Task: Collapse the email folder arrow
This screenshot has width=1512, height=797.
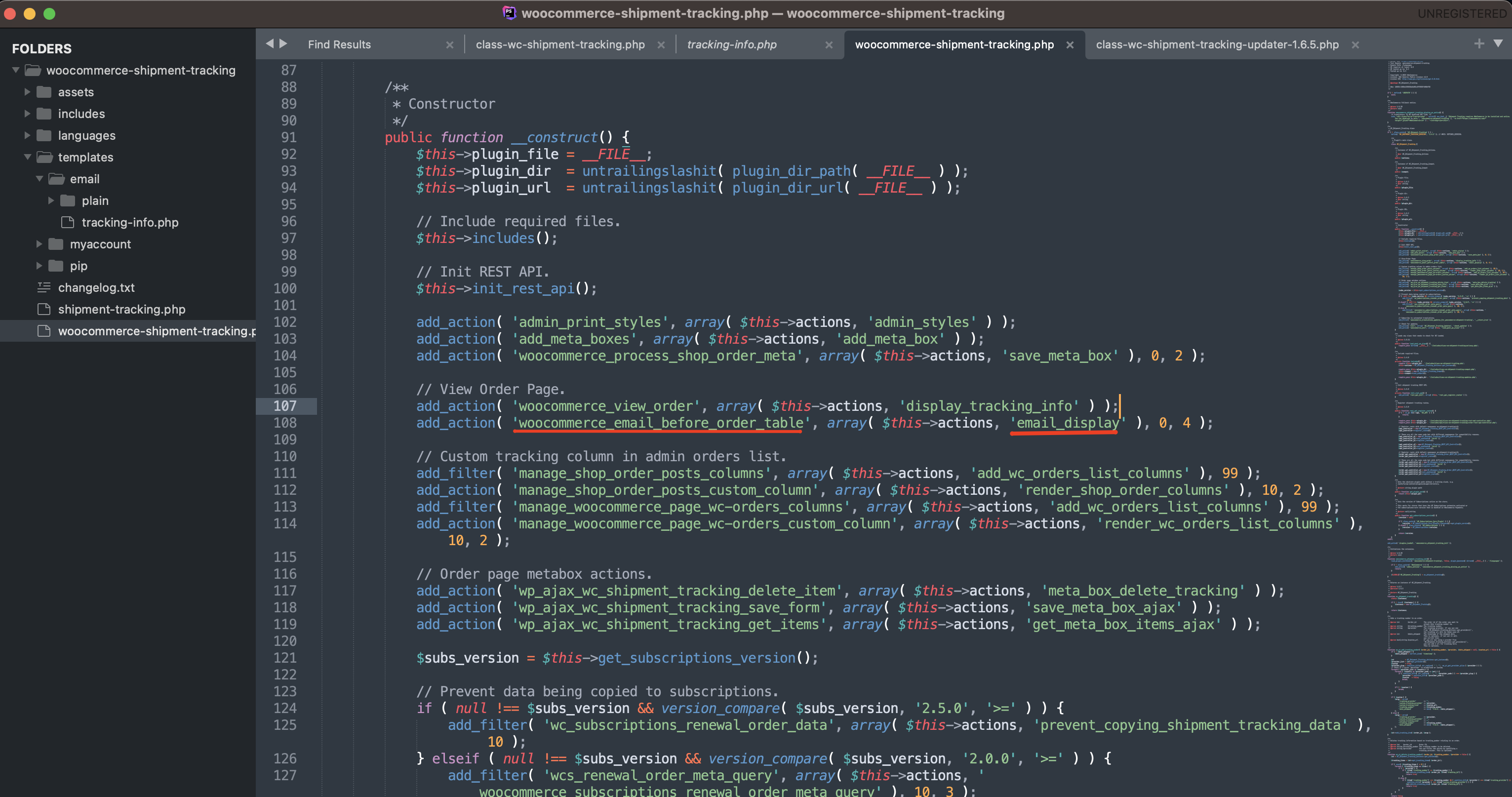Action: pyautogui.click(x=40, y=179)
